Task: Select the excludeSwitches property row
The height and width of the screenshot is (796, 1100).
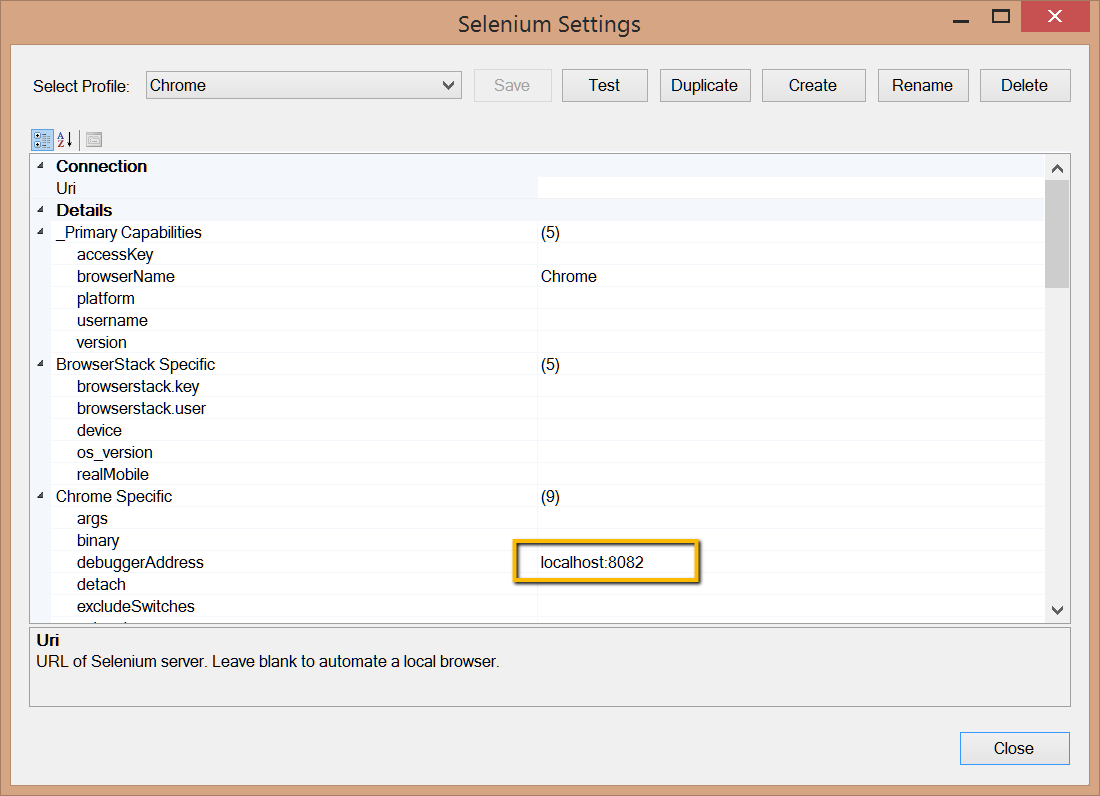Action: (135, 606)
